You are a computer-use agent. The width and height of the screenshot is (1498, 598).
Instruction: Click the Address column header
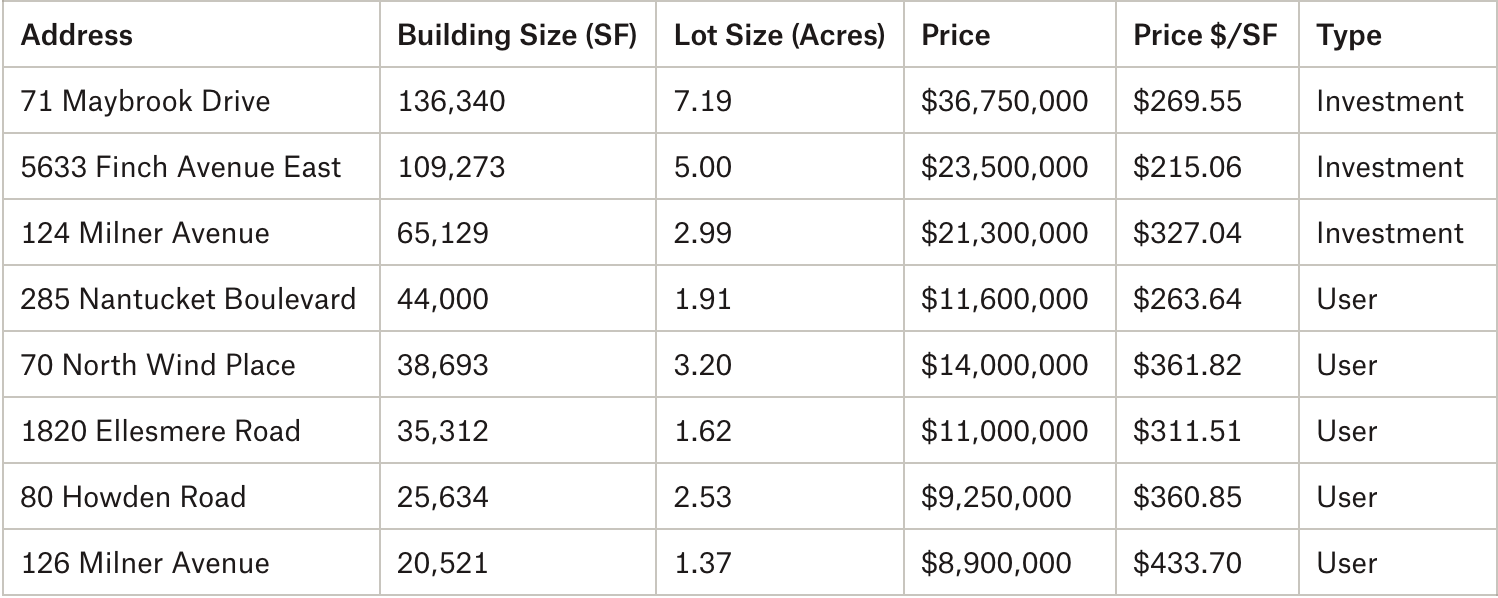77,36
